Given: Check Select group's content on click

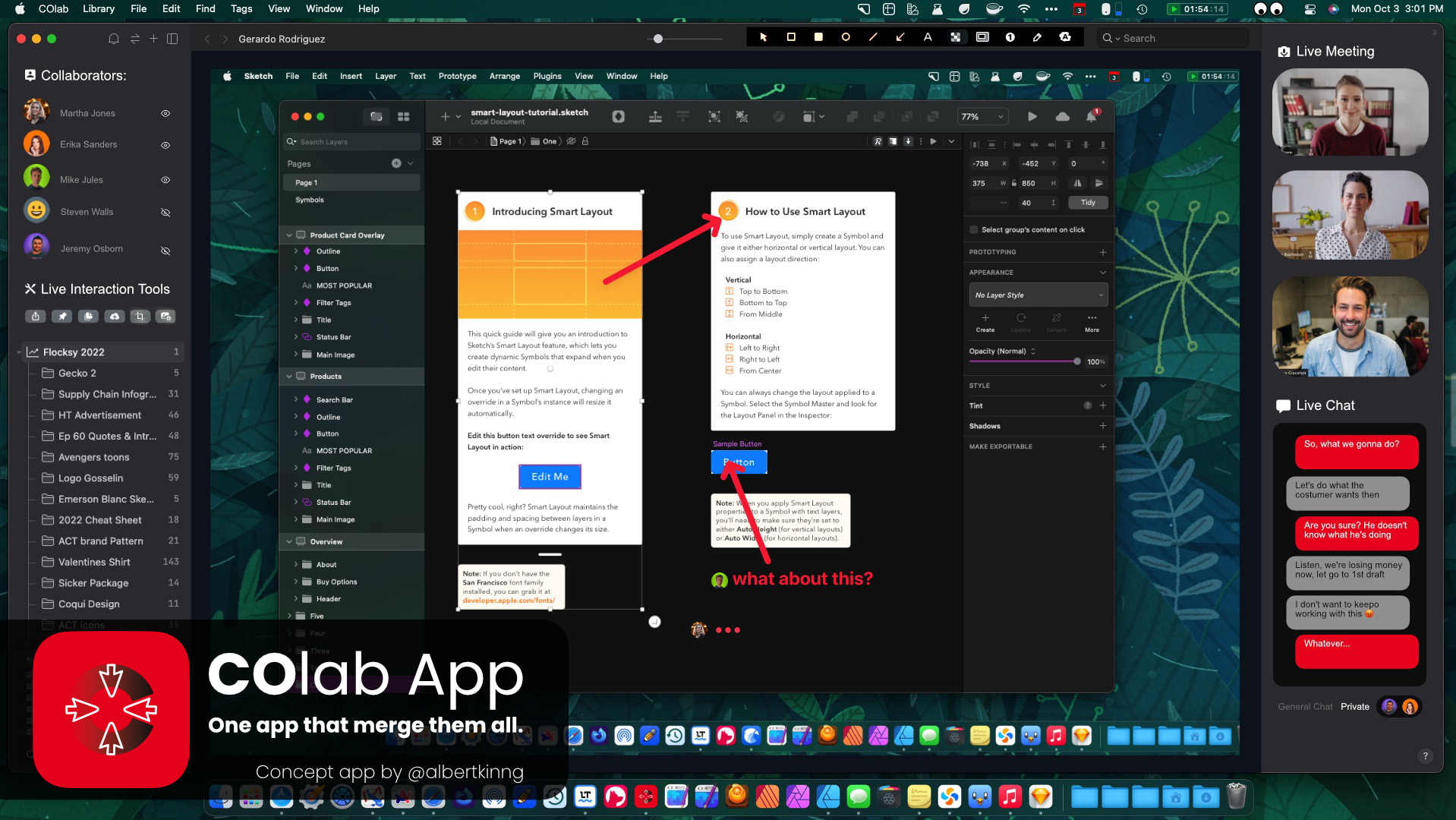Looking at the screenshot, I should [974, 229].
